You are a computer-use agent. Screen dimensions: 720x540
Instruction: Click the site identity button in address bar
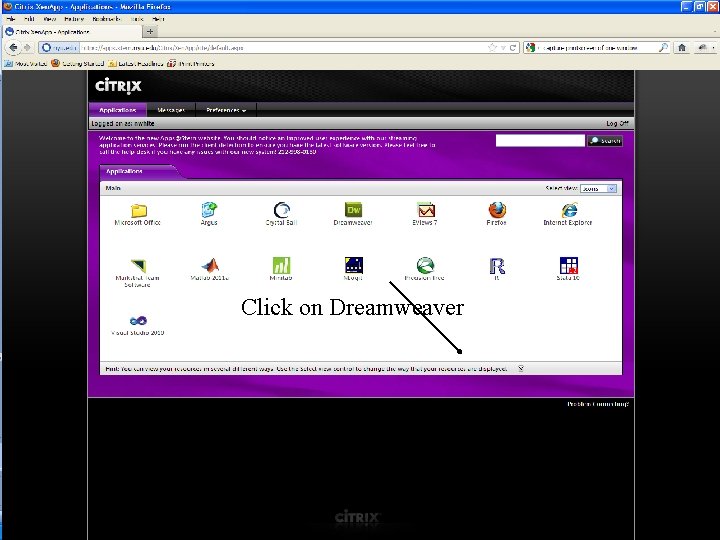(x=59, y=47)
